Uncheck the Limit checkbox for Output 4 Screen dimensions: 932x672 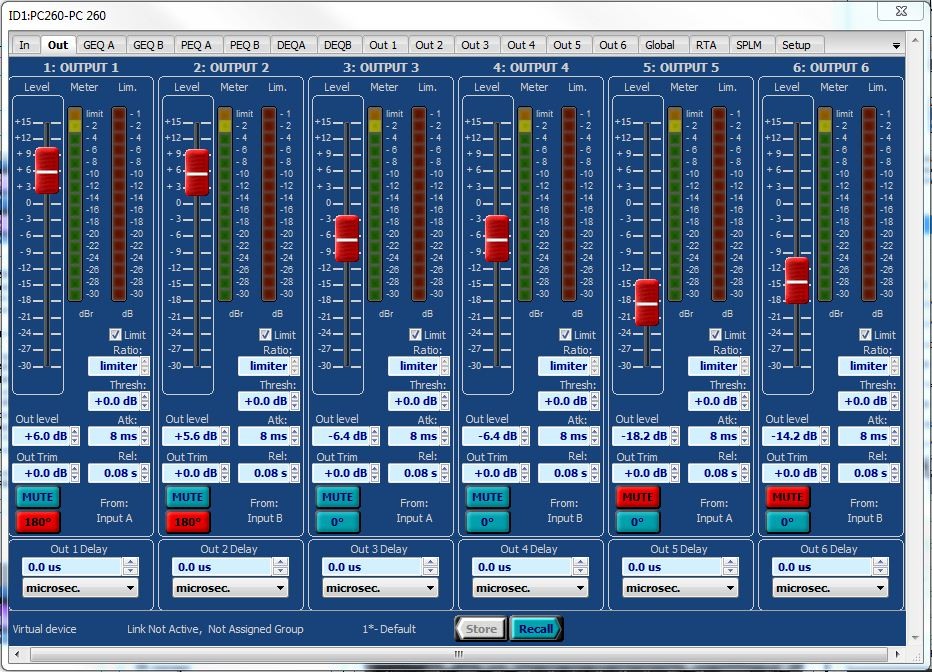565,335
